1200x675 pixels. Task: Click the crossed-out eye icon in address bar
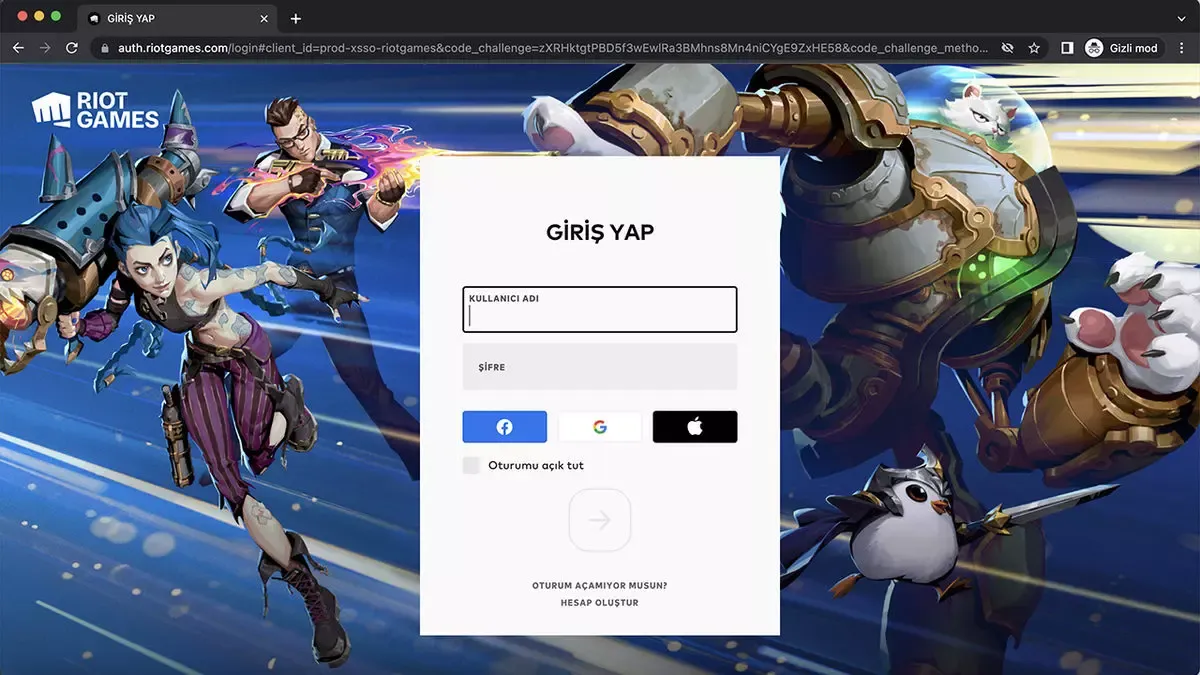(1007, 47)
